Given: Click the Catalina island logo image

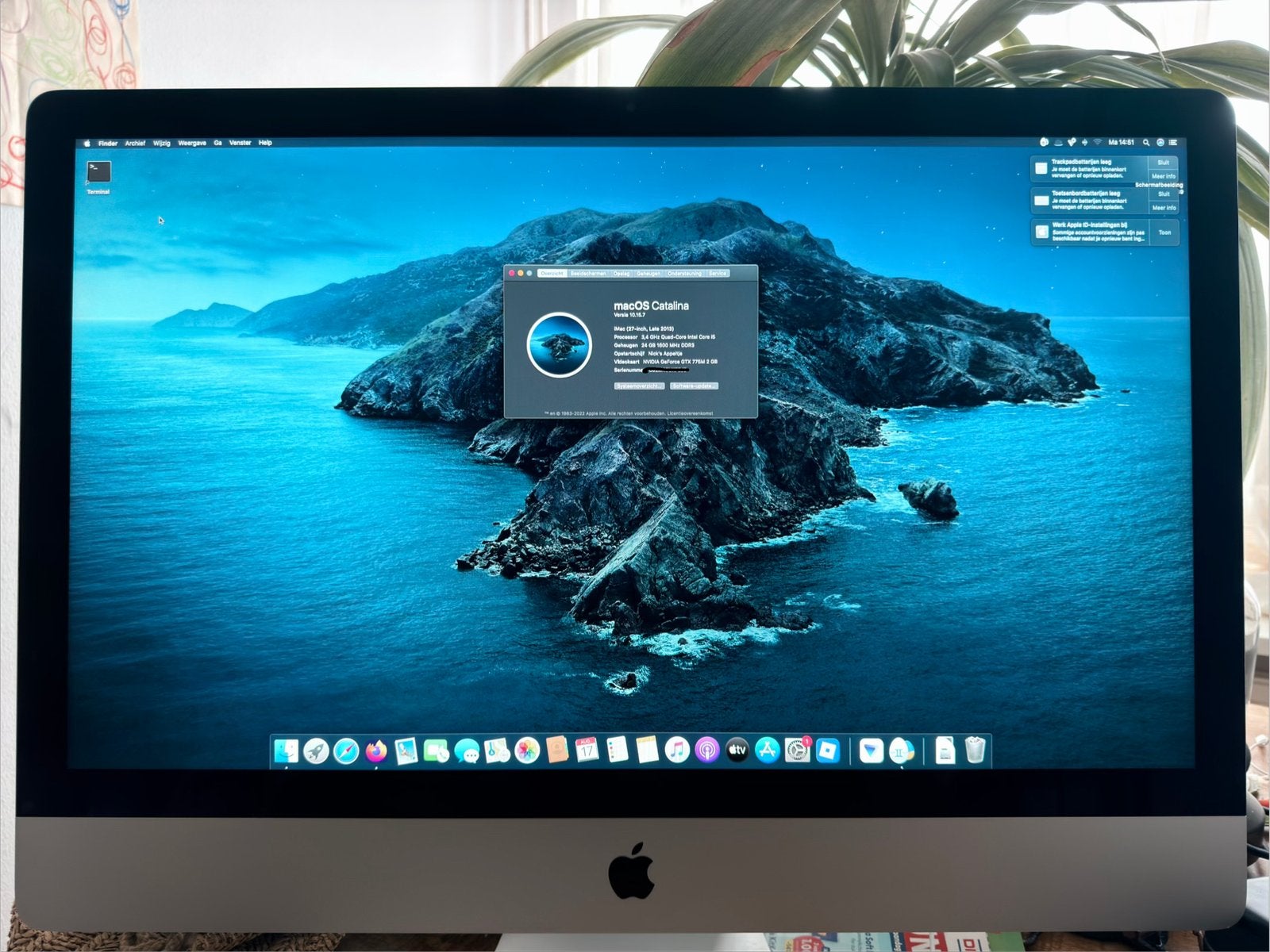Looking at the screenshot, I should (x=559, y=344).
